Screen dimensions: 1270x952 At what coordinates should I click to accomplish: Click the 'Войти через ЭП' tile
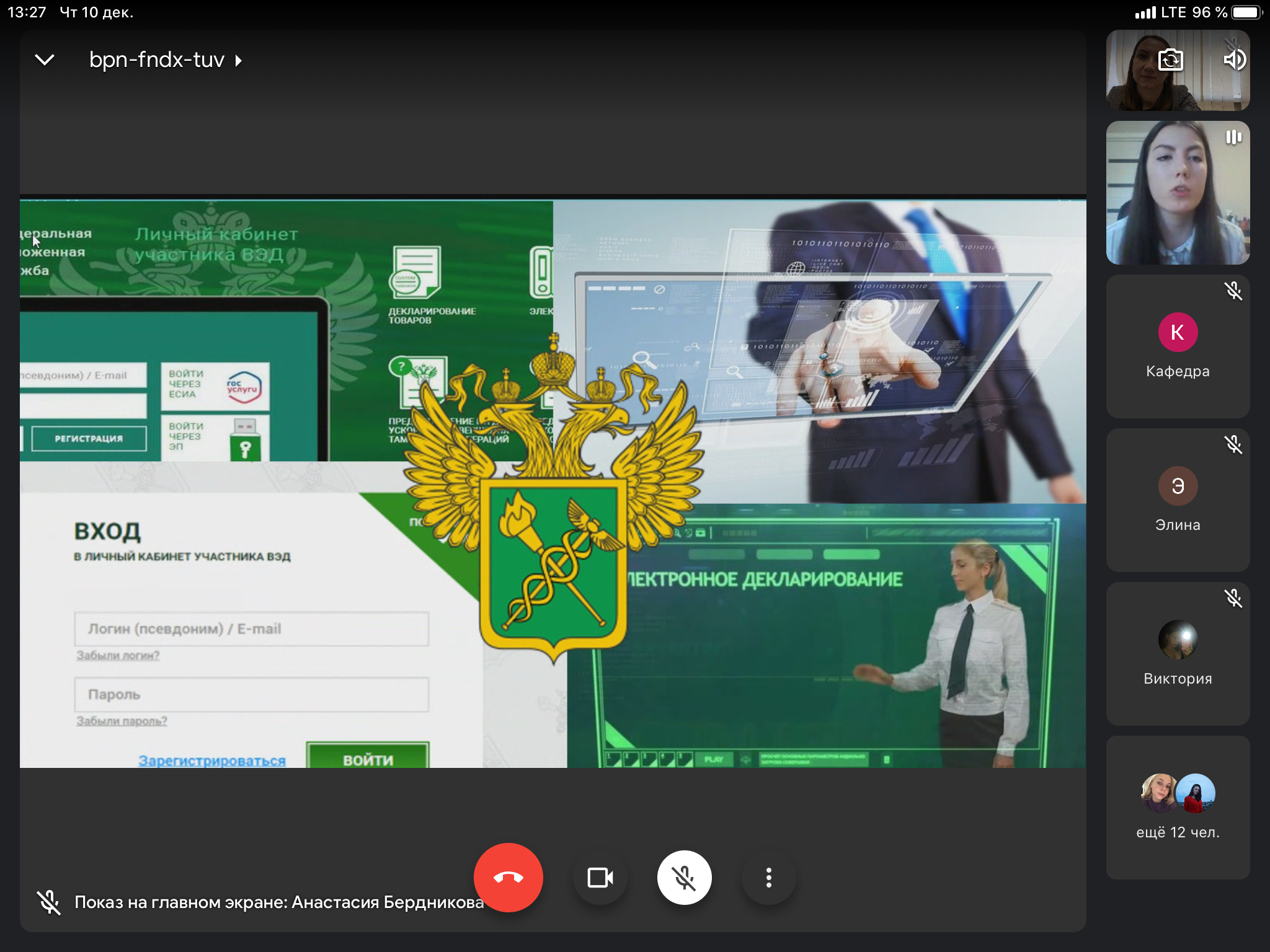[215, 438]
